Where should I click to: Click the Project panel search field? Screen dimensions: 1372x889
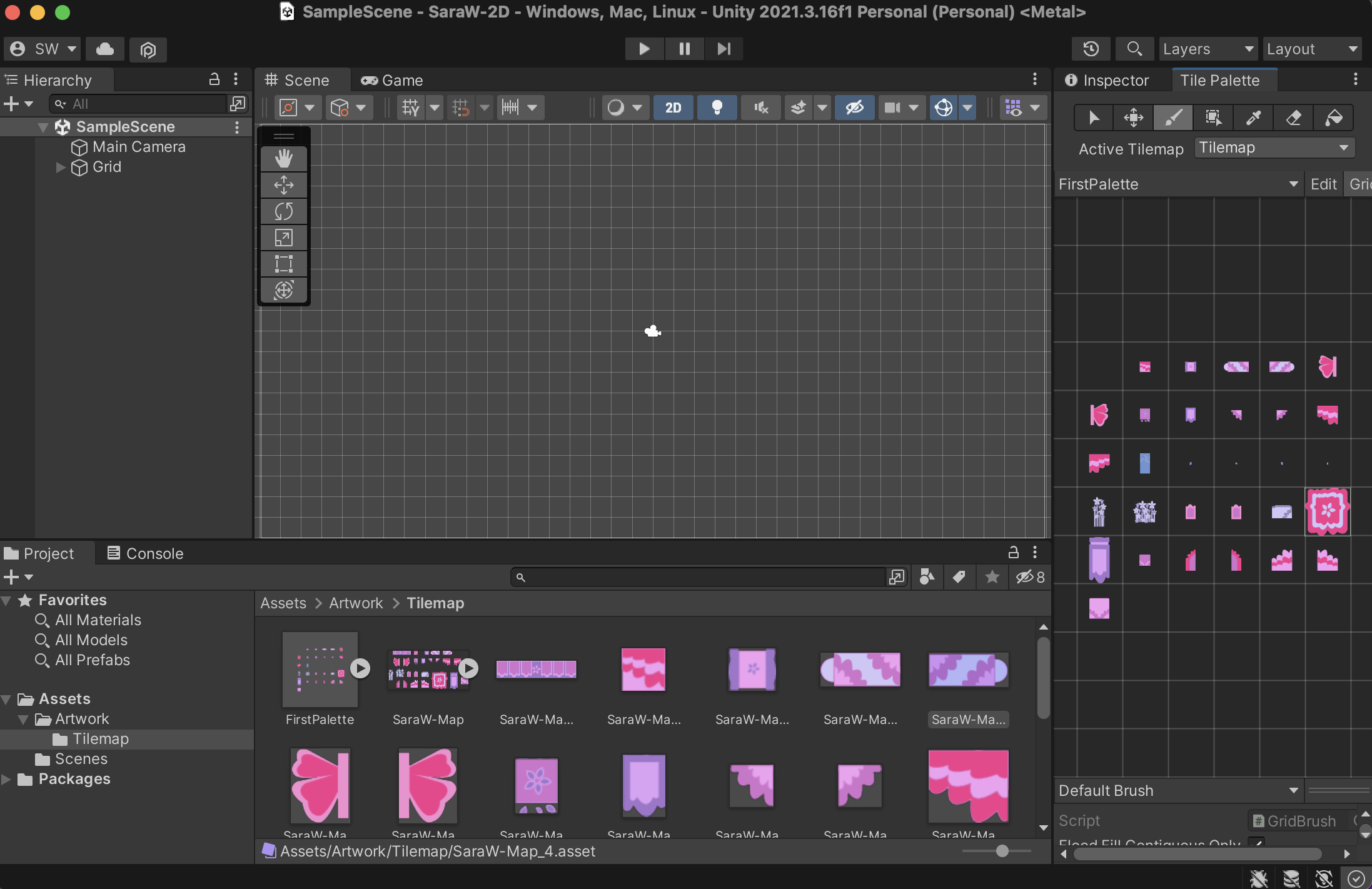coord(699,577)
